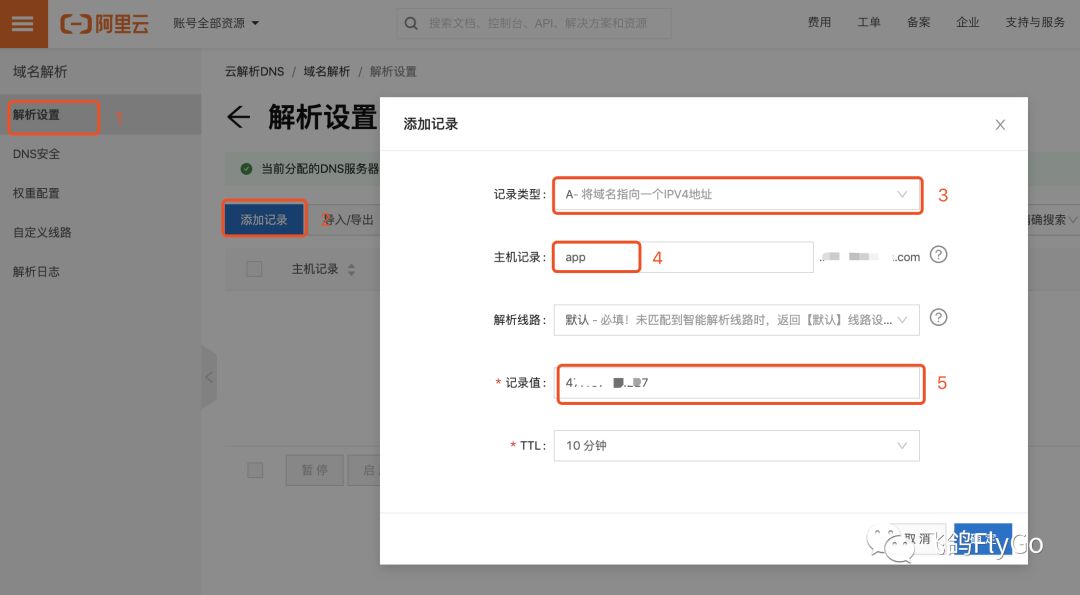Open the 解析线路 dropdown set to 默认
Screen dimensions: 1080x595
coord(737,319)
